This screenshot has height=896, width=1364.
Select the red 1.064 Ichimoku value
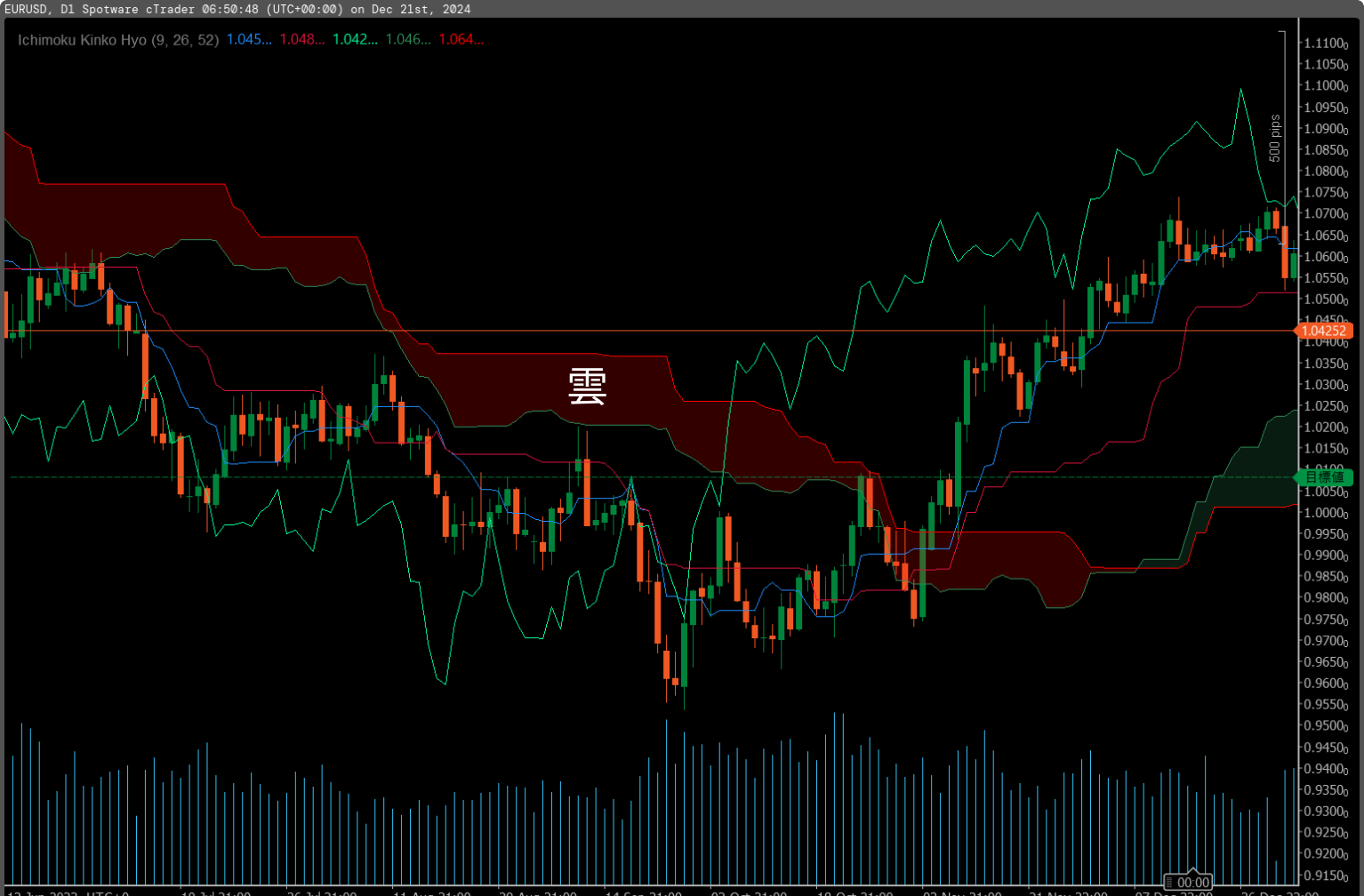461,40
